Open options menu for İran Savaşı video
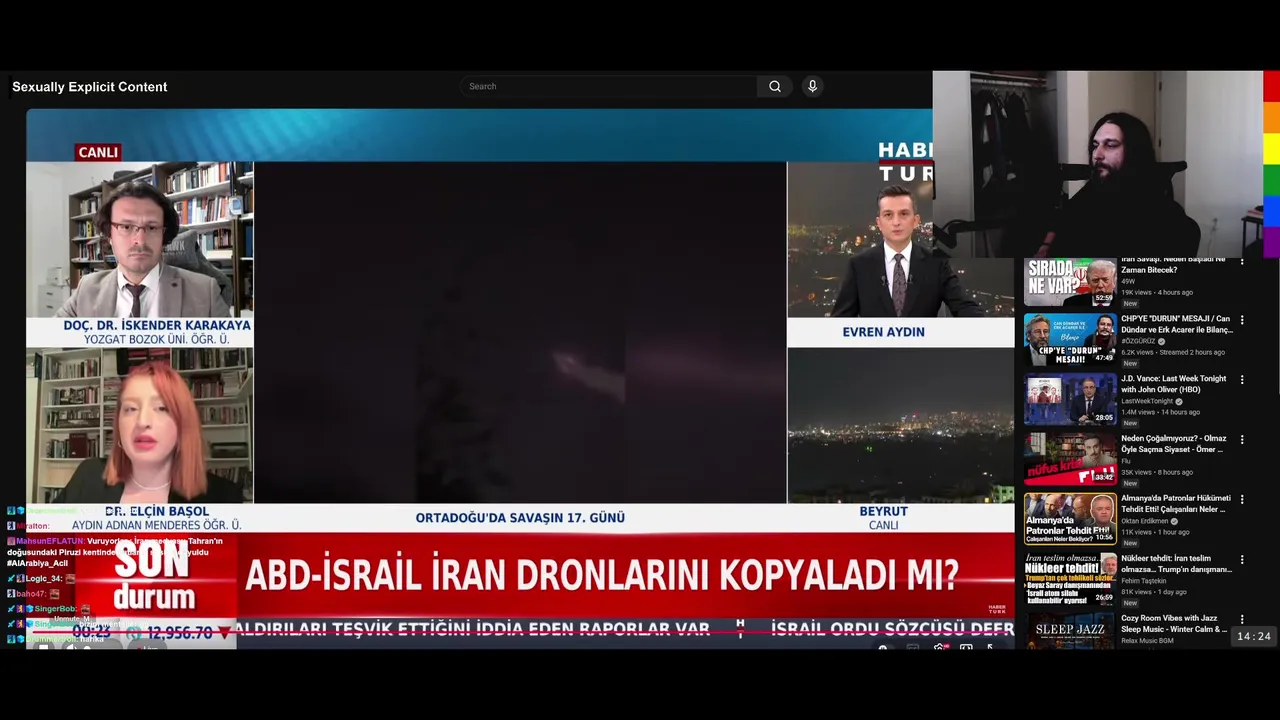 (x=1242, y=261)
